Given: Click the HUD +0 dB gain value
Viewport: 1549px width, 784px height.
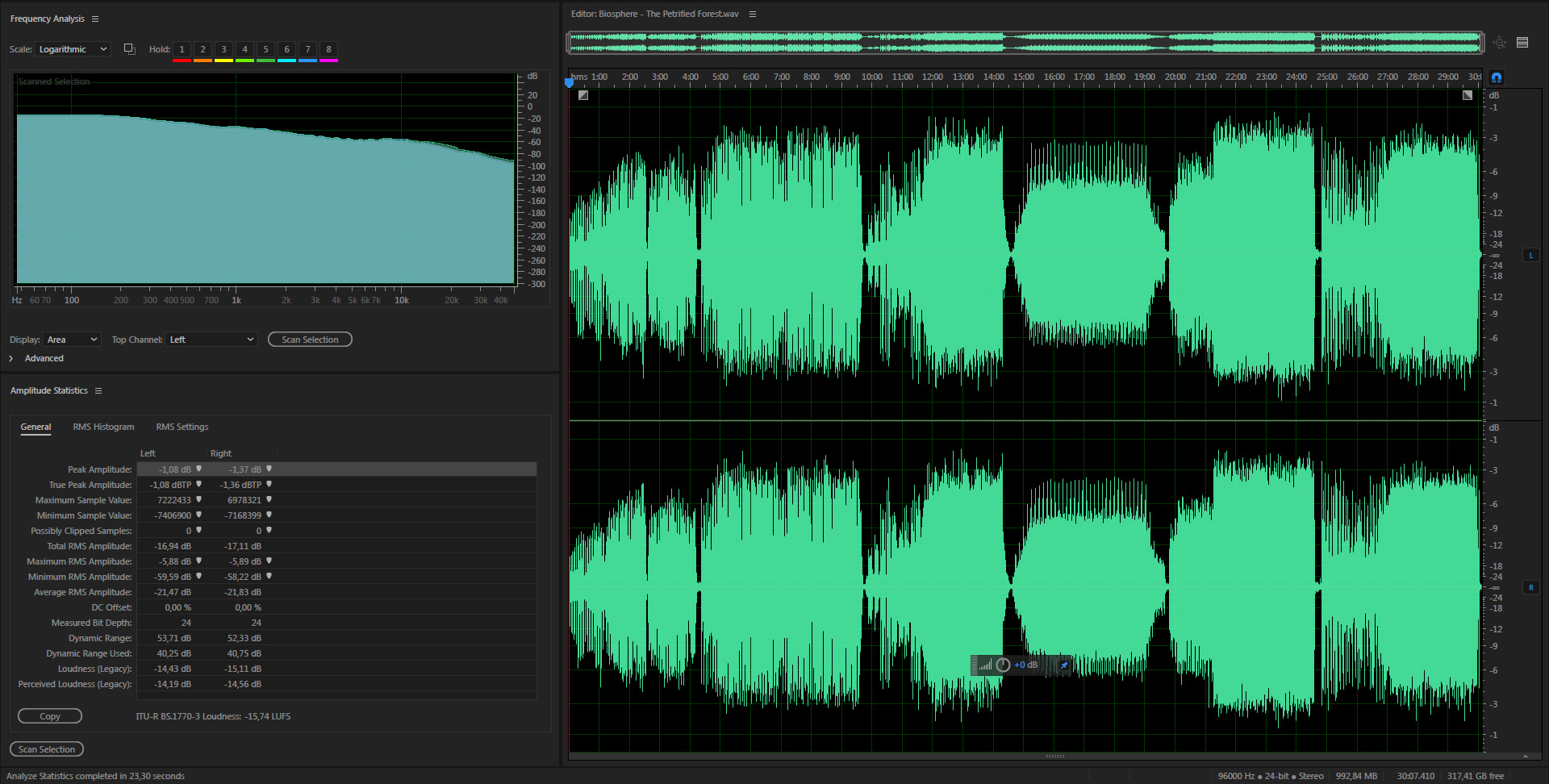Looking at the screenshot, I should coord(1025,665).
